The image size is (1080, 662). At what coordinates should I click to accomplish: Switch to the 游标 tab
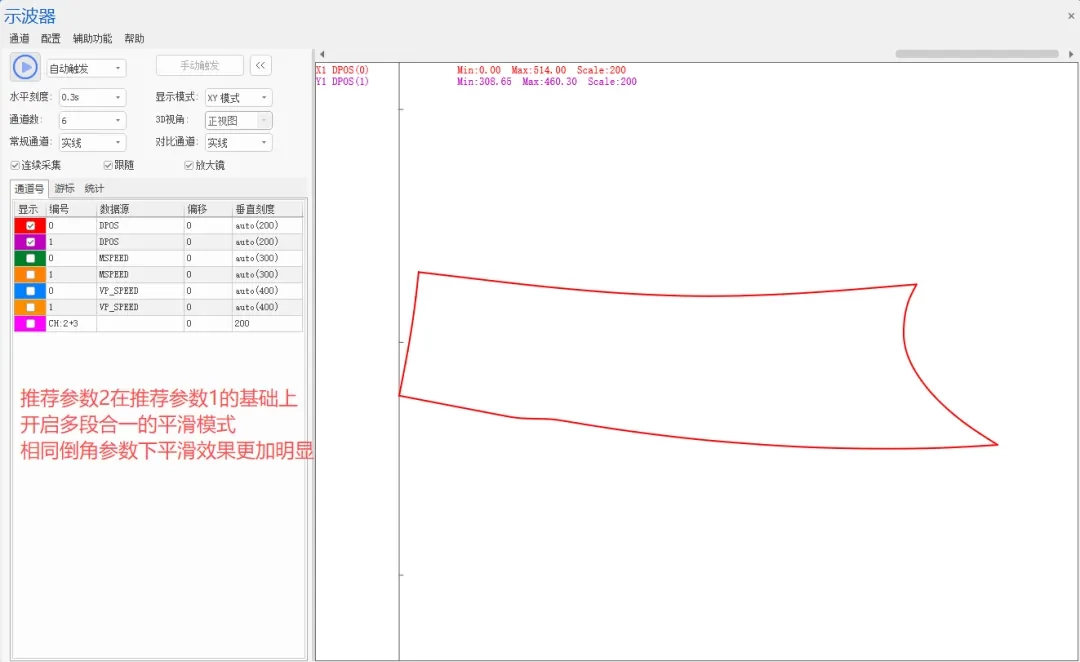click(x=64, y=188)
